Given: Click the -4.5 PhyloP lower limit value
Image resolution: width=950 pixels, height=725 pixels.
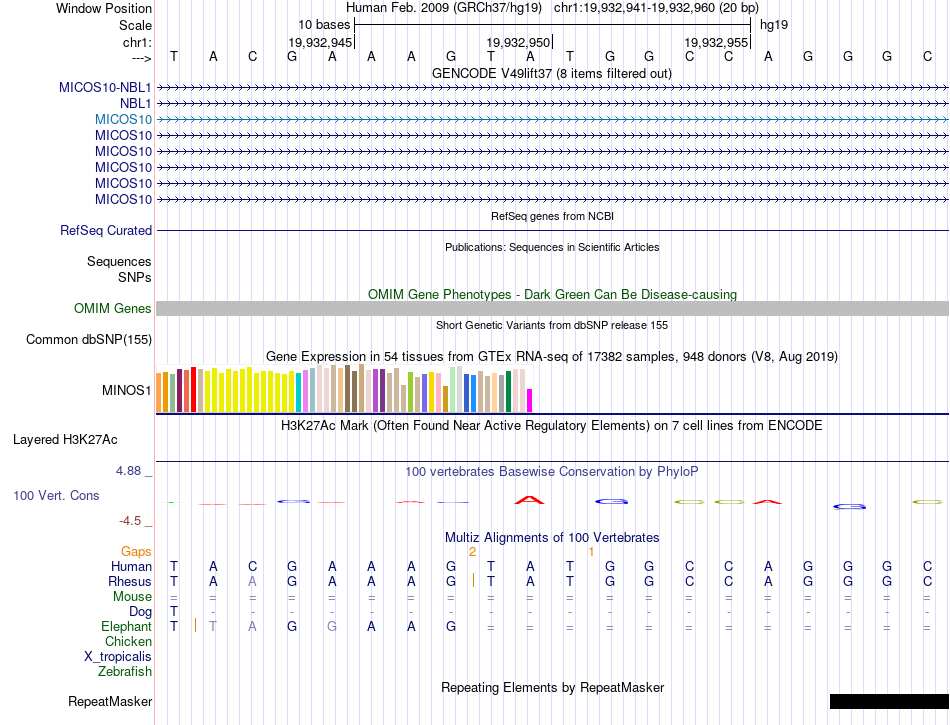Looking at the screenshot, I should (x=130, y=521).
